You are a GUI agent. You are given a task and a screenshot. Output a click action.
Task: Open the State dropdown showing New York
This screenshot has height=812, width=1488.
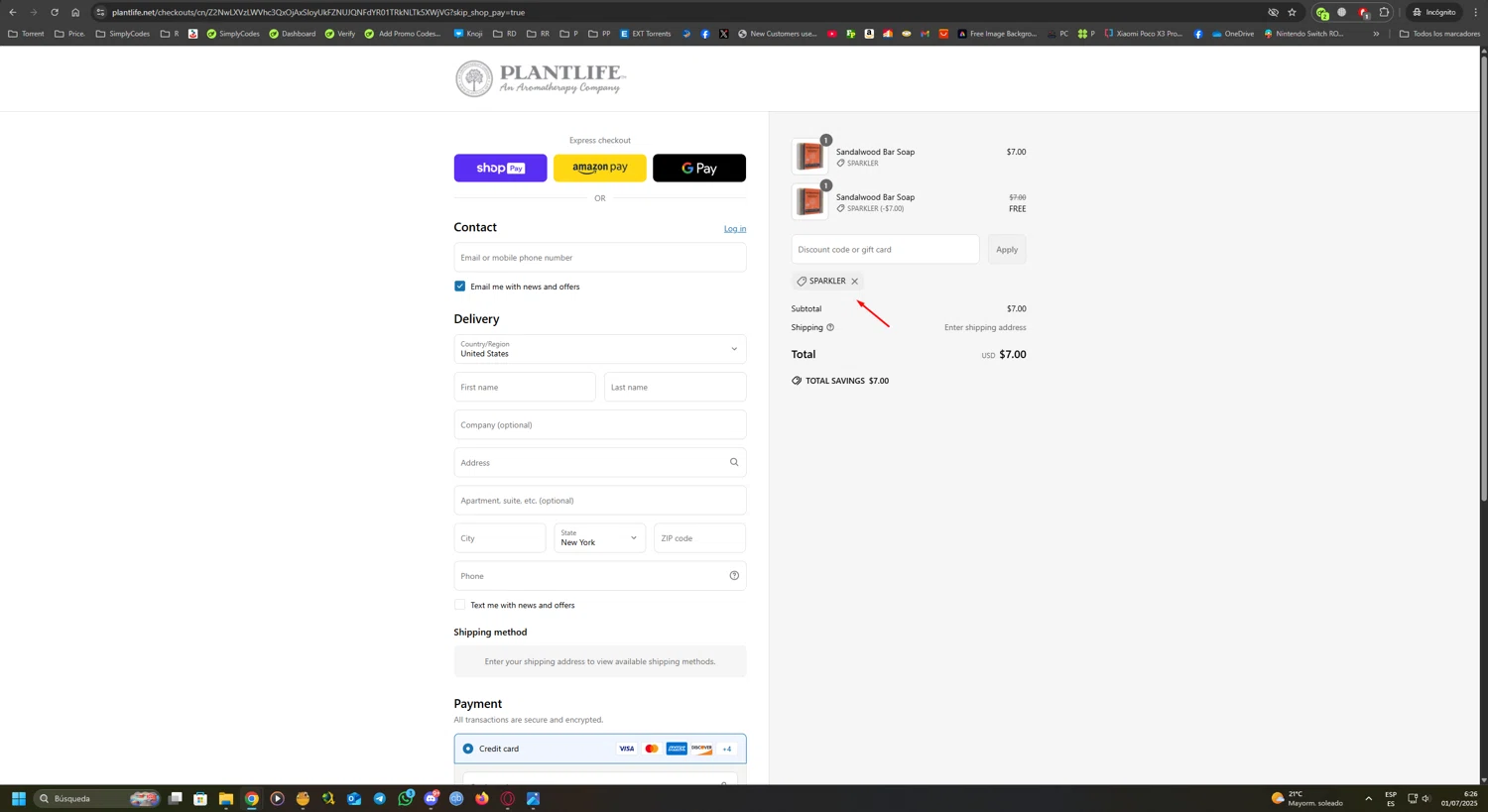pyautogui.click(x=600, y=538)
